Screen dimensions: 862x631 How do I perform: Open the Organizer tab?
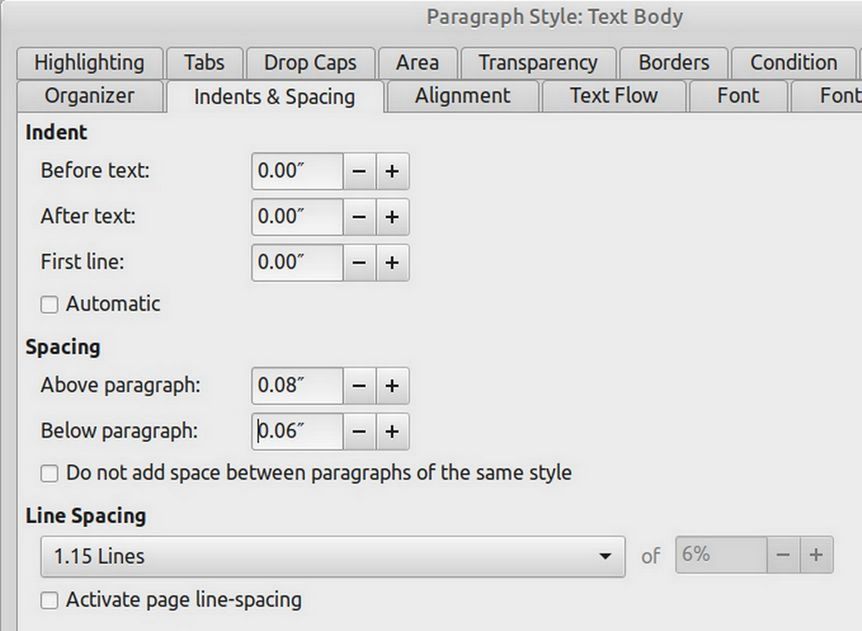[x=89, y=96]
